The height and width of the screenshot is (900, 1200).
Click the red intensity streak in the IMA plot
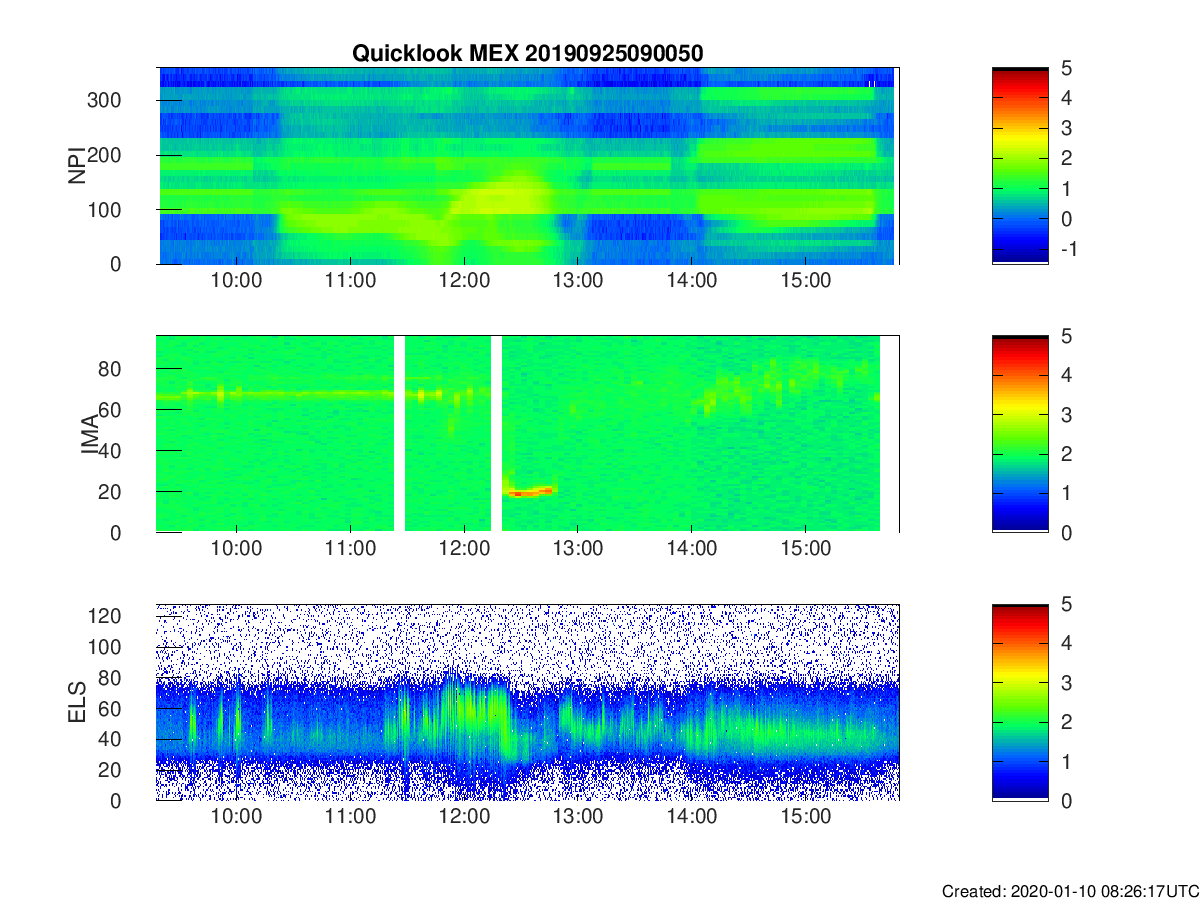click(531, 491)
